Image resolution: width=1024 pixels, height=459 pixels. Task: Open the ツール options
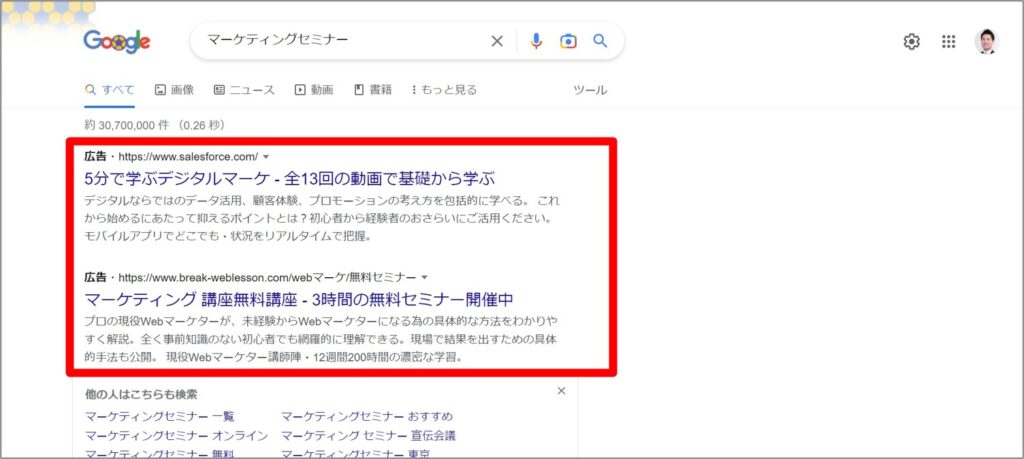pos(590,90)
